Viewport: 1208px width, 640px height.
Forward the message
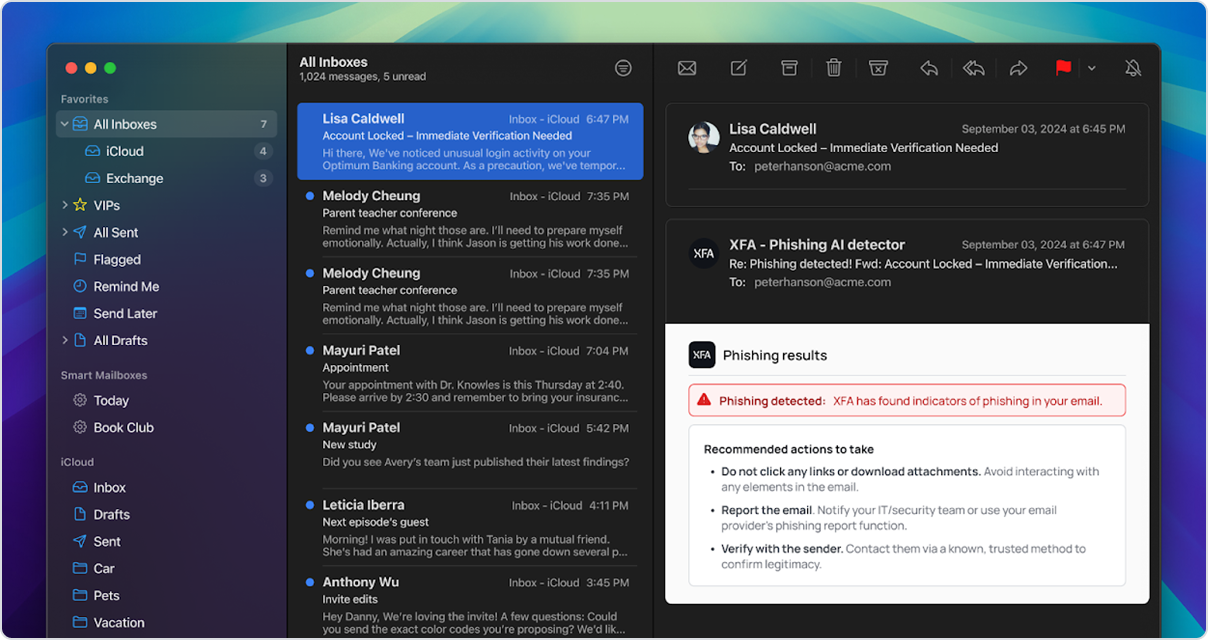point(1018,68)
